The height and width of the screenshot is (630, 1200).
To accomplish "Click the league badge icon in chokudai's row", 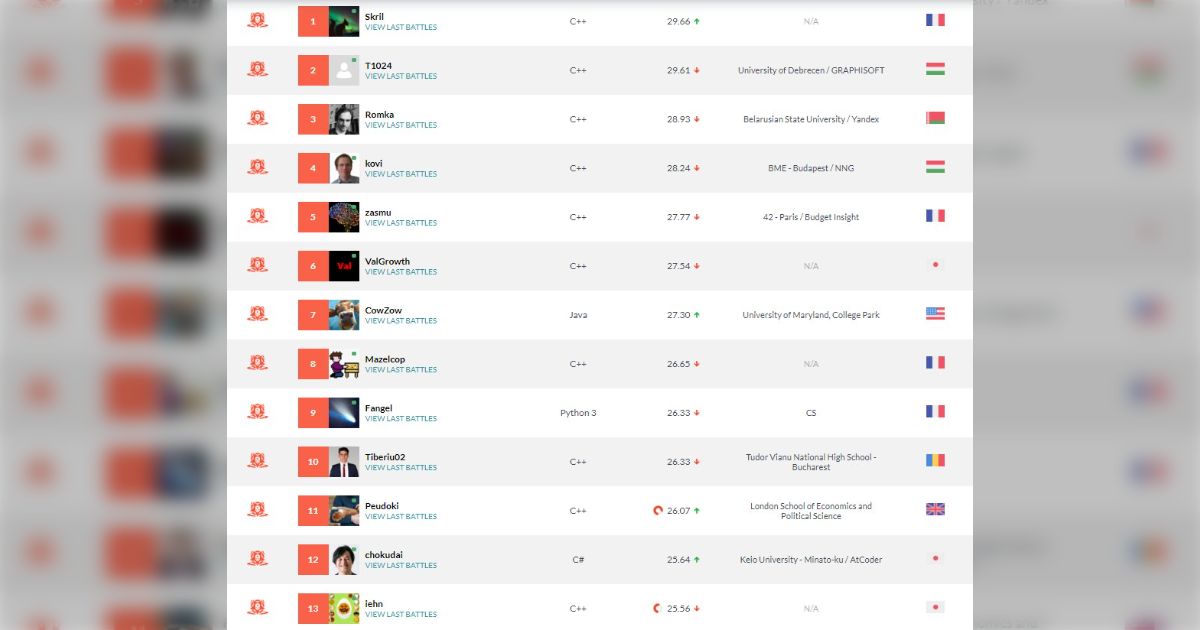I will 257,558.
